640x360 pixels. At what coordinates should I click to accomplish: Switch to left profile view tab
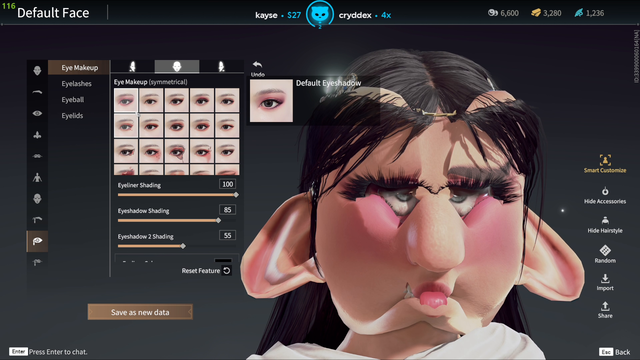coord(132,67)
